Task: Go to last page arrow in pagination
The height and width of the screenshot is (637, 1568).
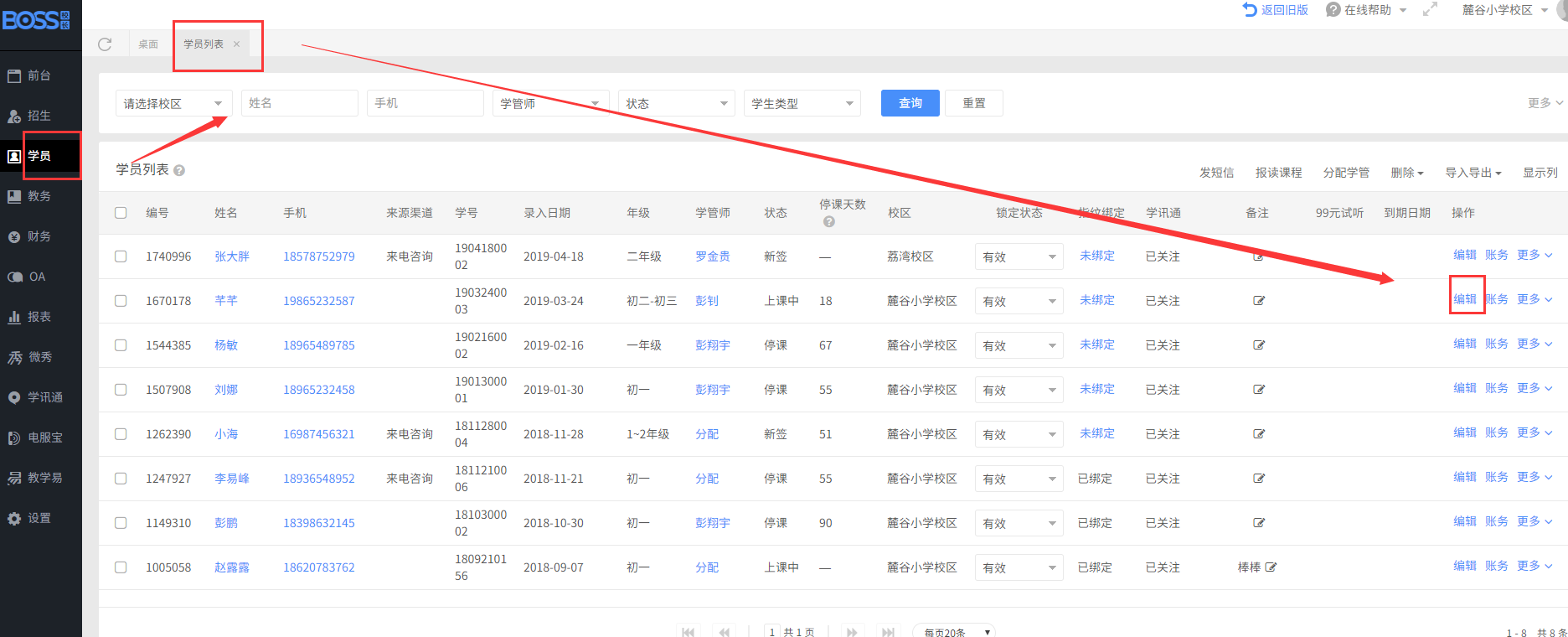Action: pyautogui.click(x=889, y=632)
